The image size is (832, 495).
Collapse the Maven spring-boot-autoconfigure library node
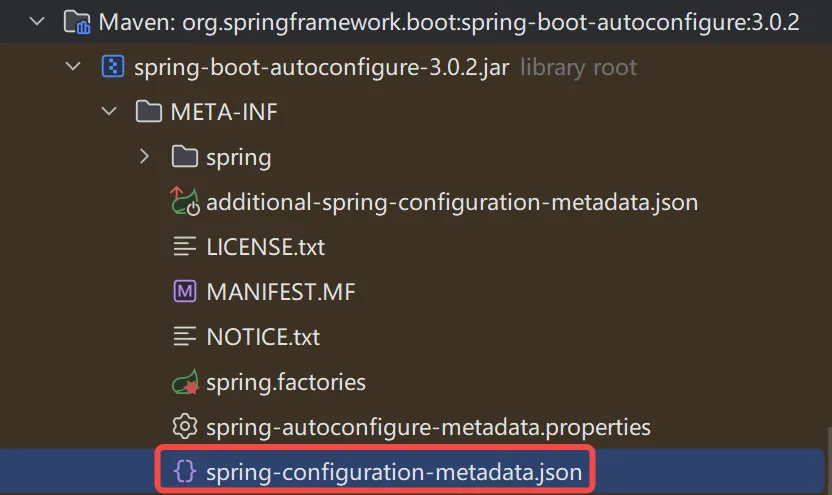click(37, 22)
